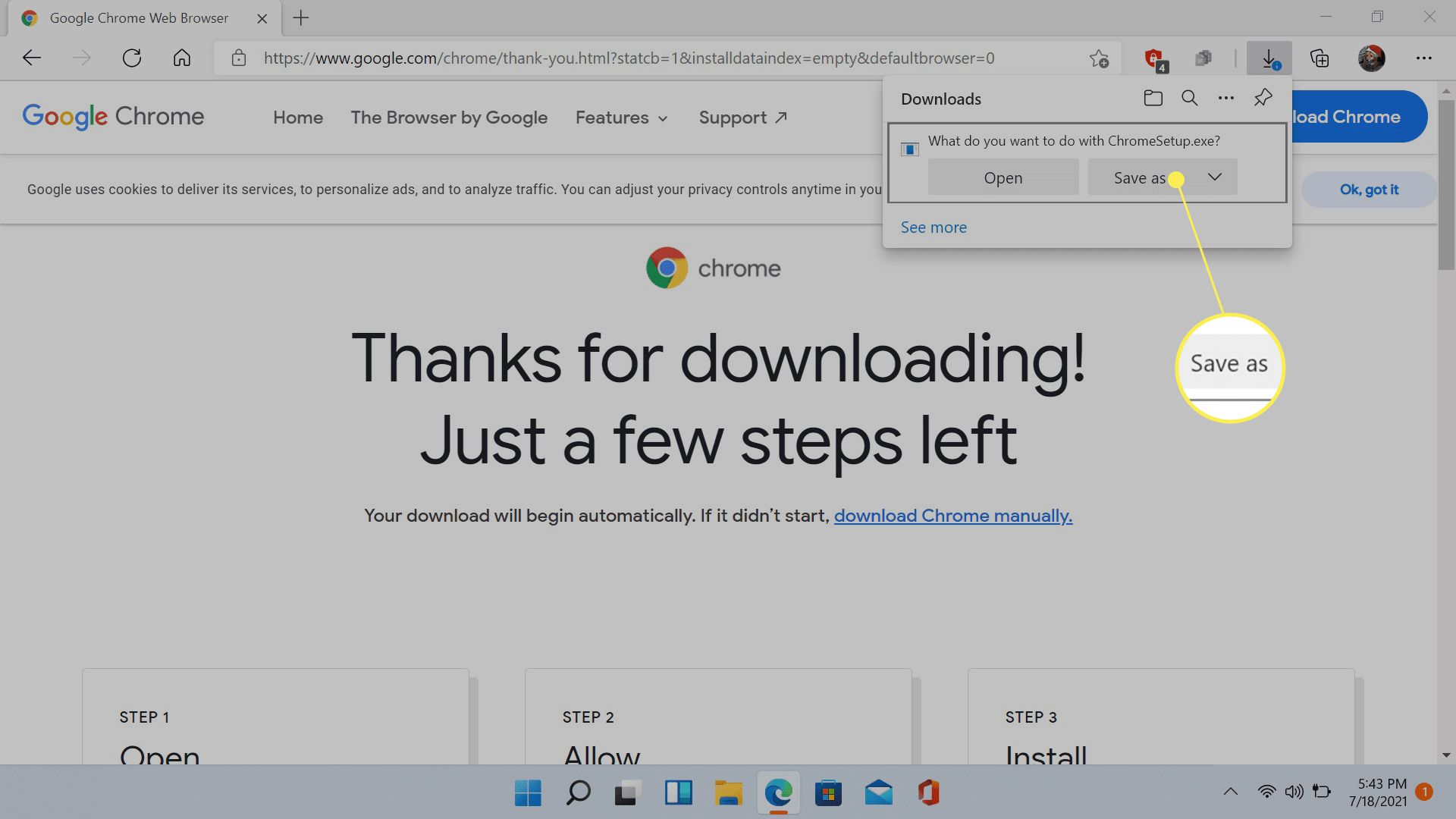Open a new browser tab
The width and height of the screenshot is (1456, 819).
[x=301, y=17]
